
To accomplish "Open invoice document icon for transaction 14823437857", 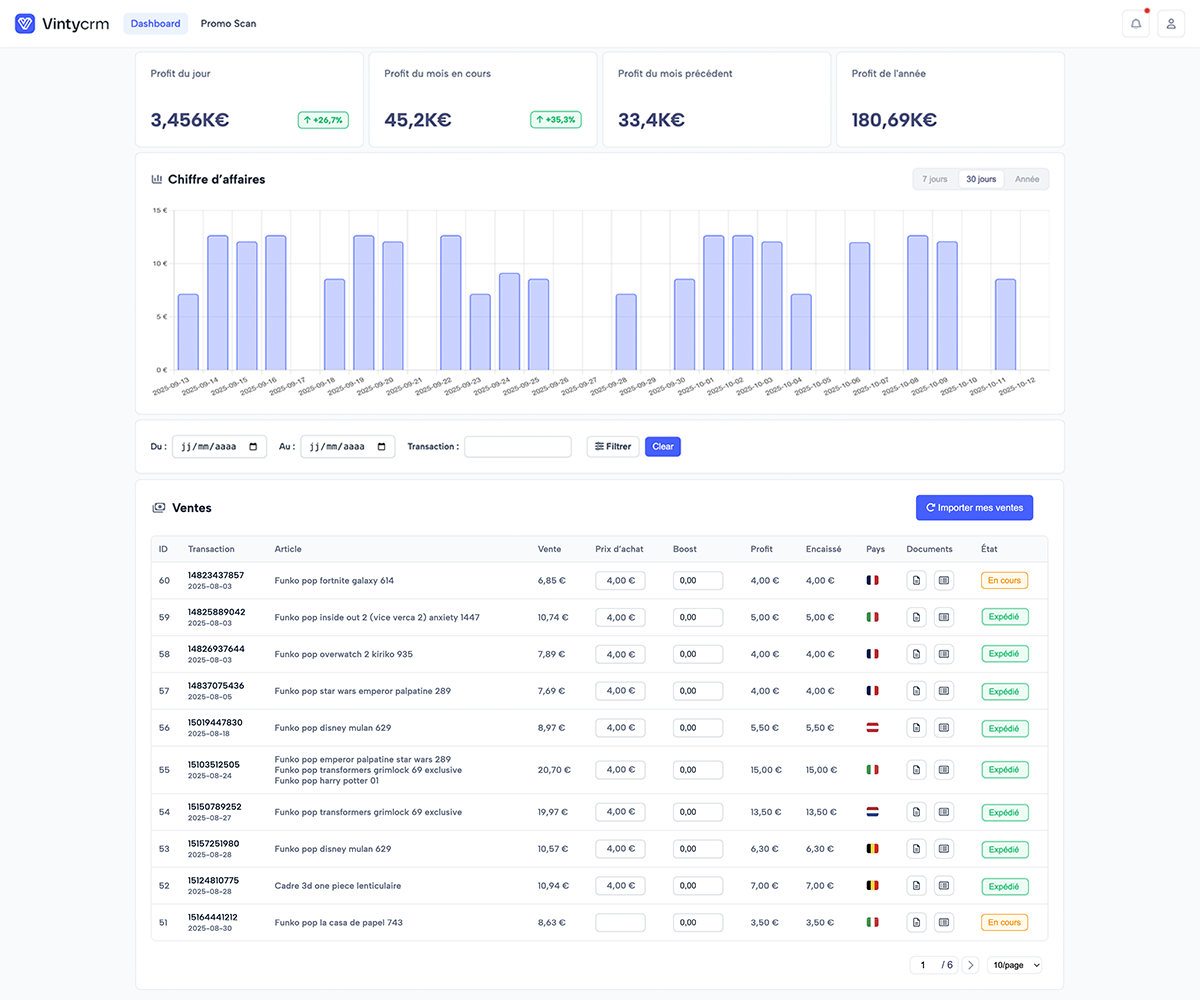I will tap(916, 580).
